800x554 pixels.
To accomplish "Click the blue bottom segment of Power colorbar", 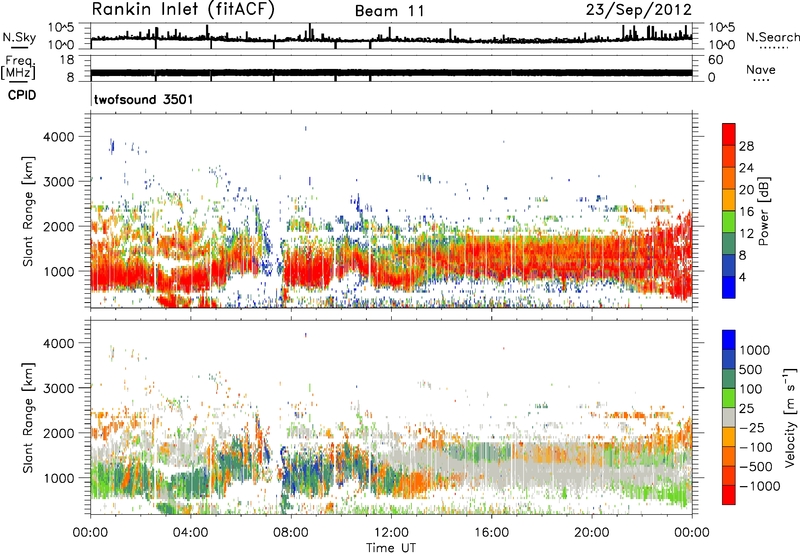I will point(729,287).
